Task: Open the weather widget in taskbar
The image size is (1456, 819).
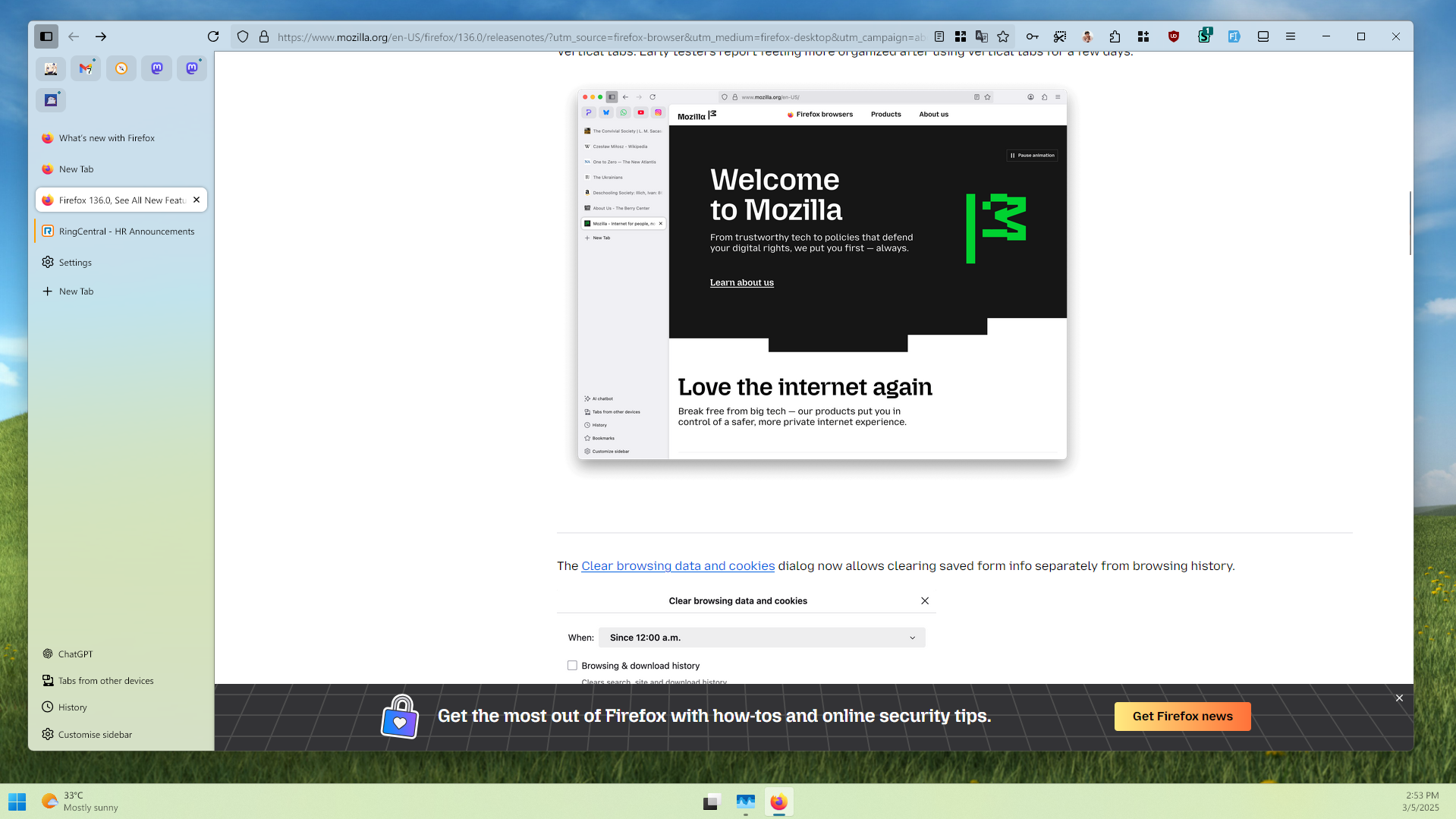Action: [x=80, y=802]
